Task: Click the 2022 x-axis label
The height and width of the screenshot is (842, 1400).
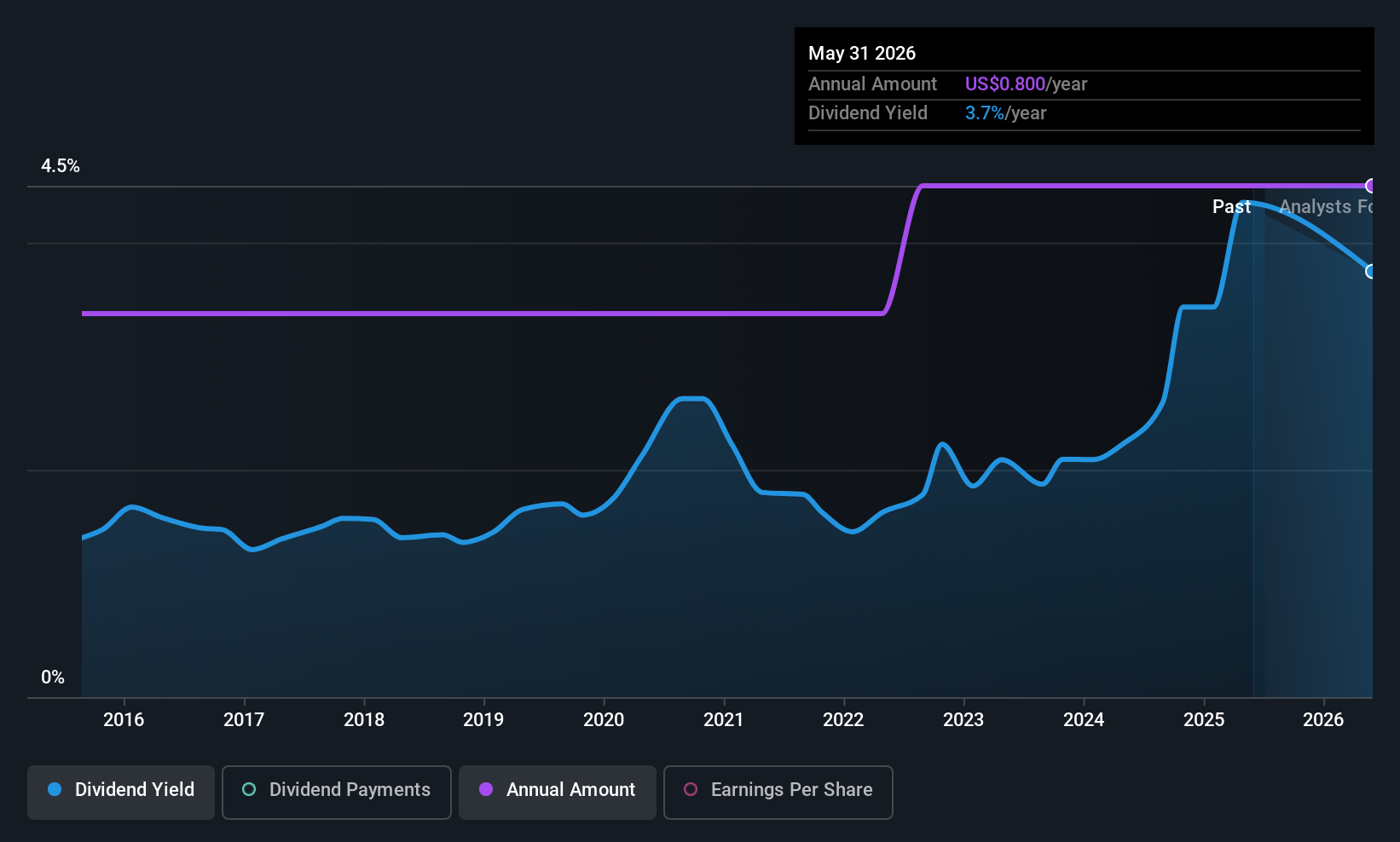Action: [843, 720]
